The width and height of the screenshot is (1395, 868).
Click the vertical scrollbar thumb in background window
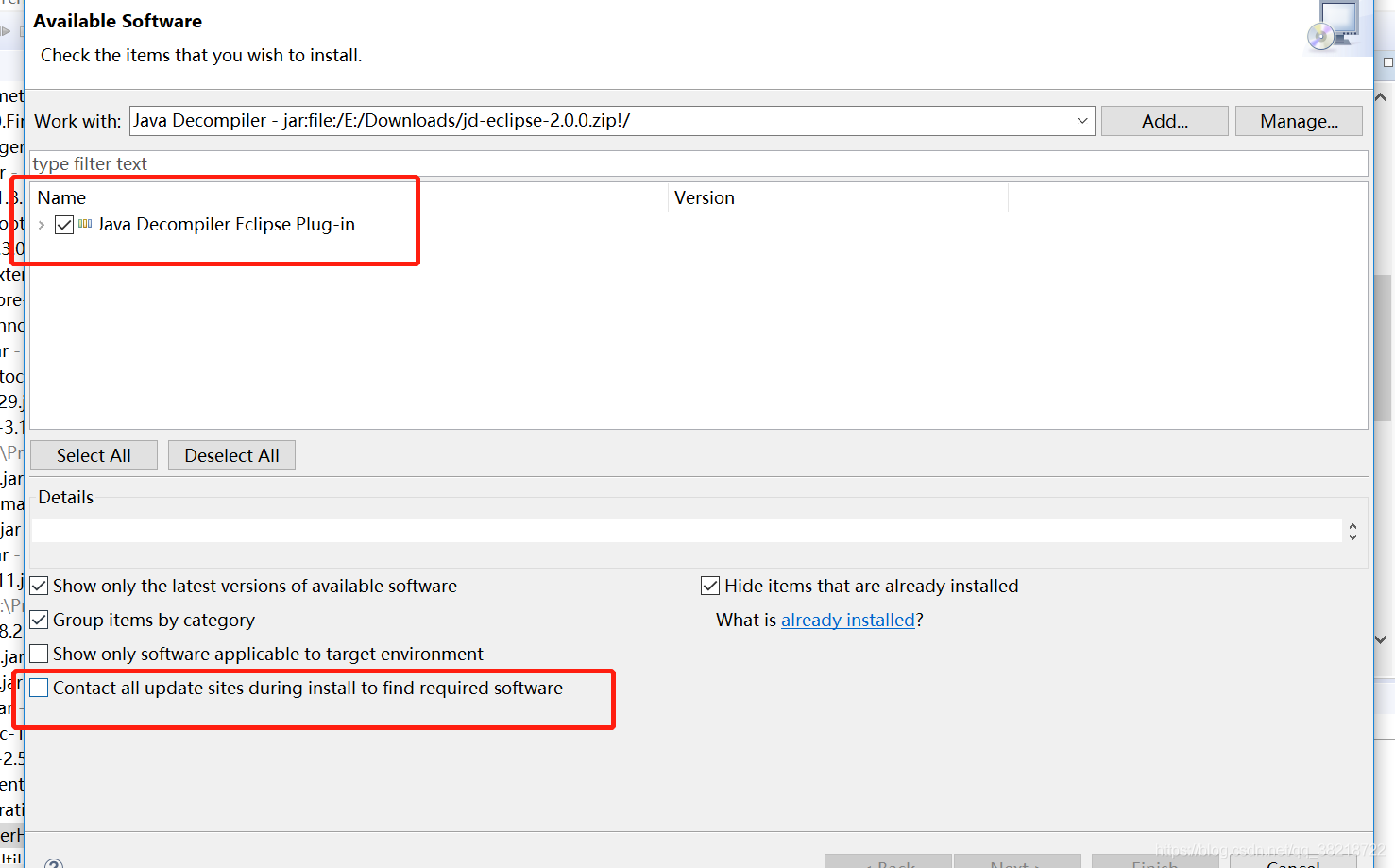pos(1384,347)
